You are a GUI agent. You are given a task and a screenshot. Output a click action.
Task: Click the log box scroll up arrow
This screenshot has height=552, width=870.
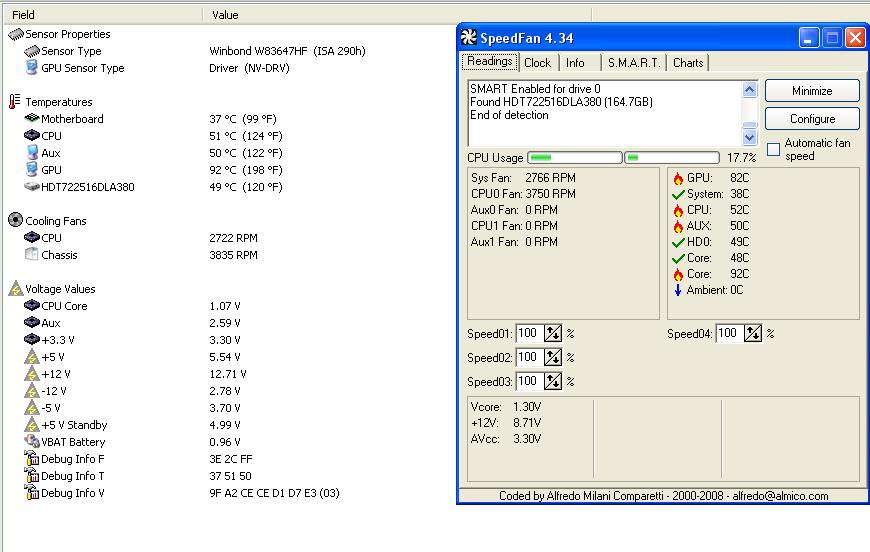[x=750, y=89]
